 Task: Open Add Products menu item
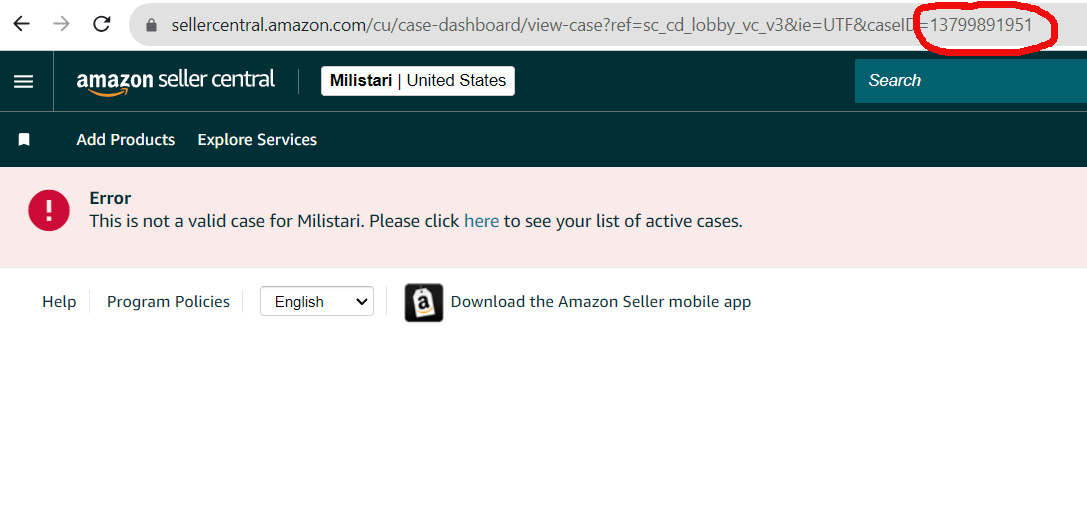click(125, 140)
